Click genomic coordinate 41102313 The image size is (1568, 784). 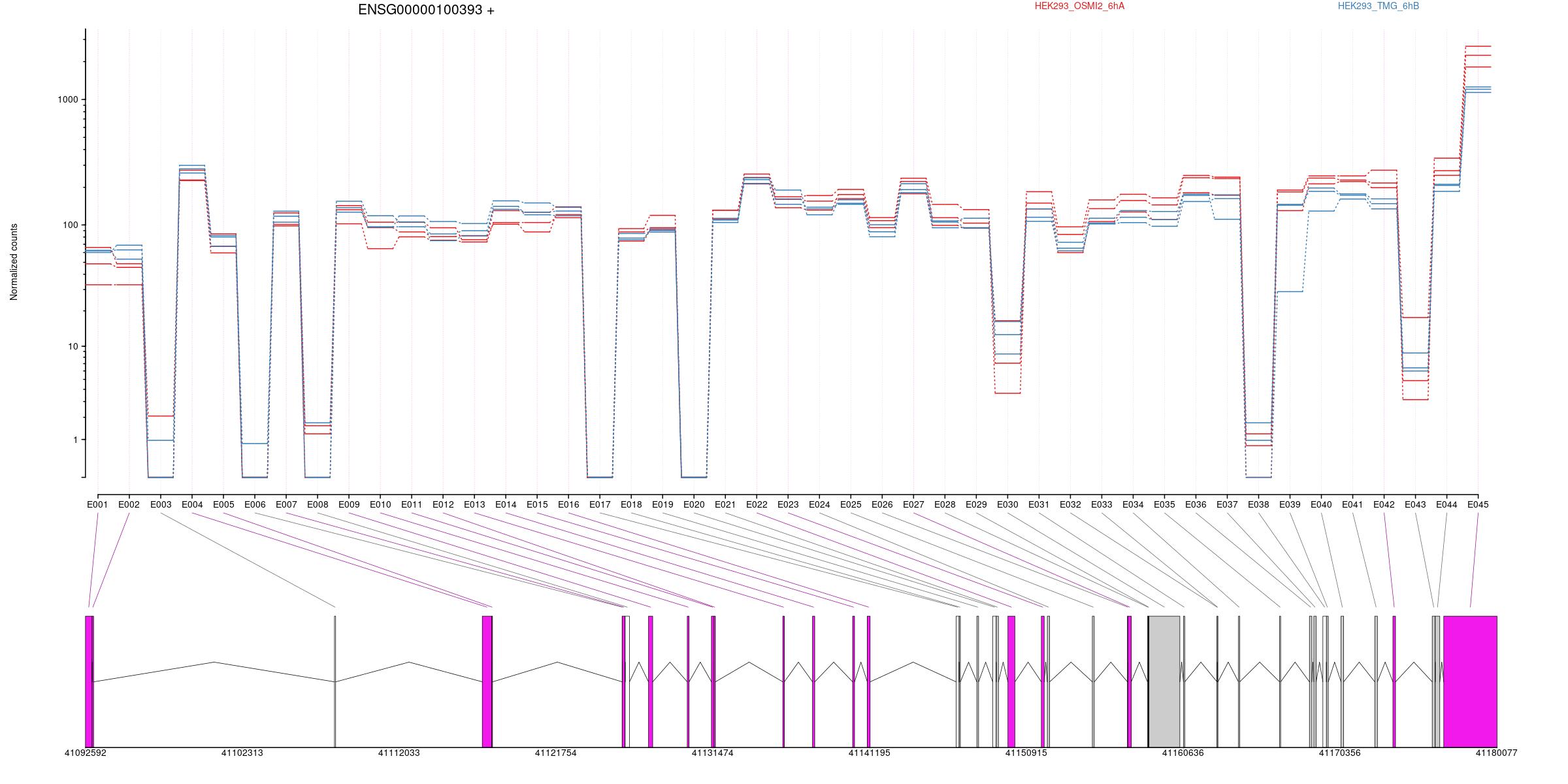pyautogui.click(x=242, y=753)
